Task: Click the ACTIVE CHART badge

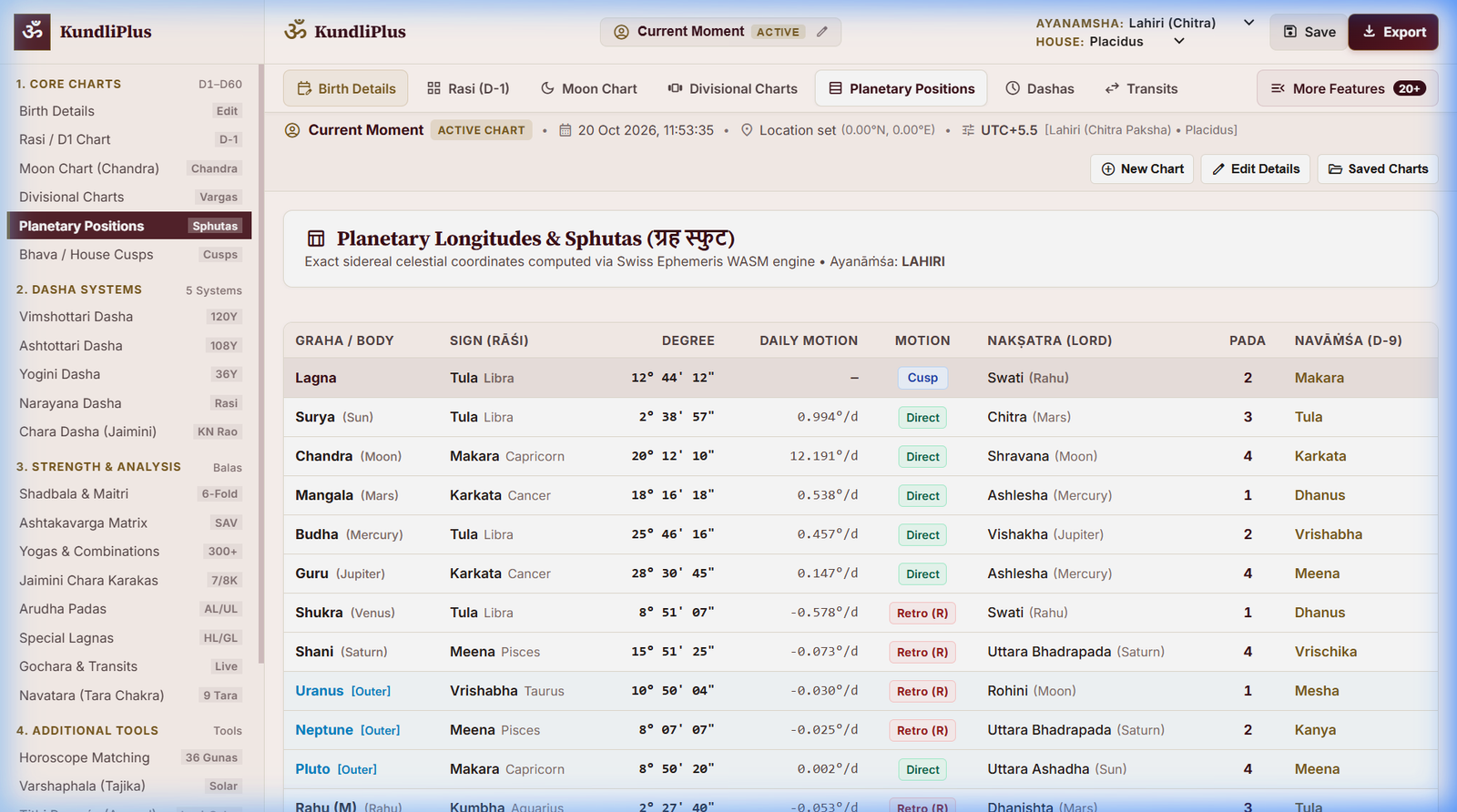Action: pos(481,130)
